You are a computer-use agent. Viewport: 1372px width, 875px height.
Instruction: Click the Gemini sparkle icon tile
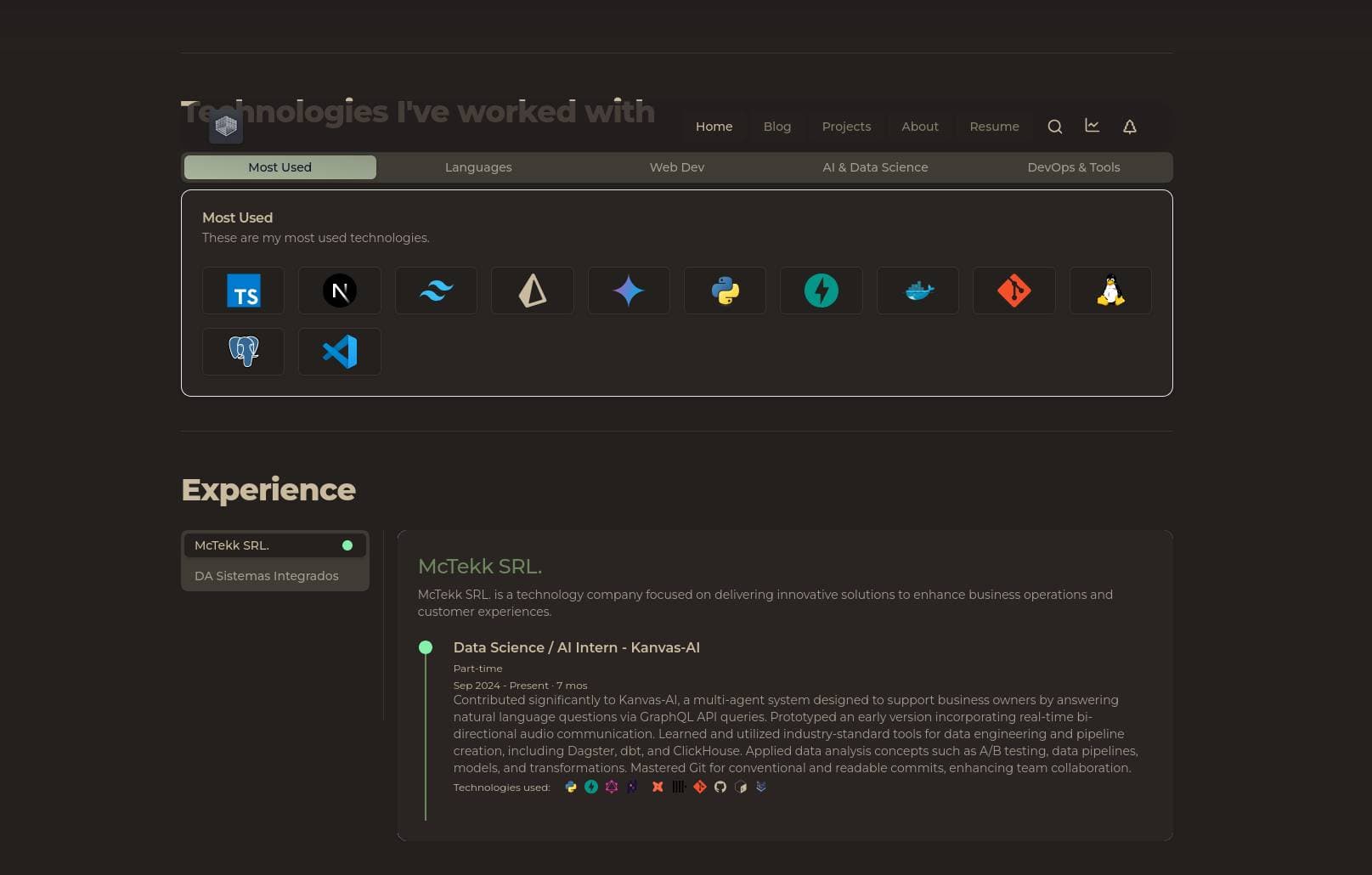click(x=629, y=291)
